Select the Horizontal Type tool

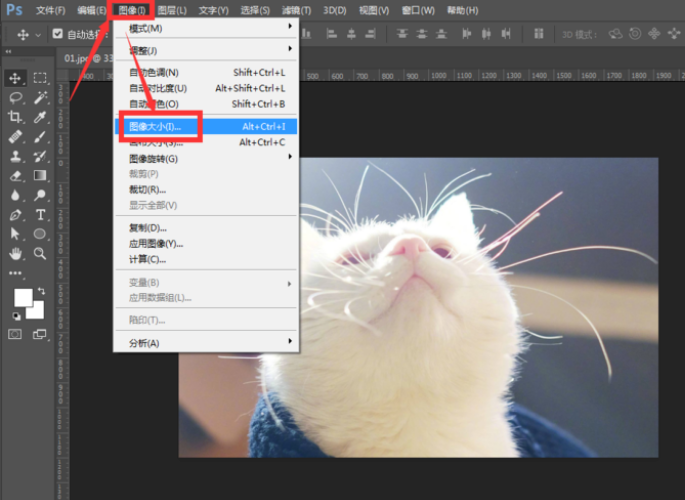coord(40,214)
